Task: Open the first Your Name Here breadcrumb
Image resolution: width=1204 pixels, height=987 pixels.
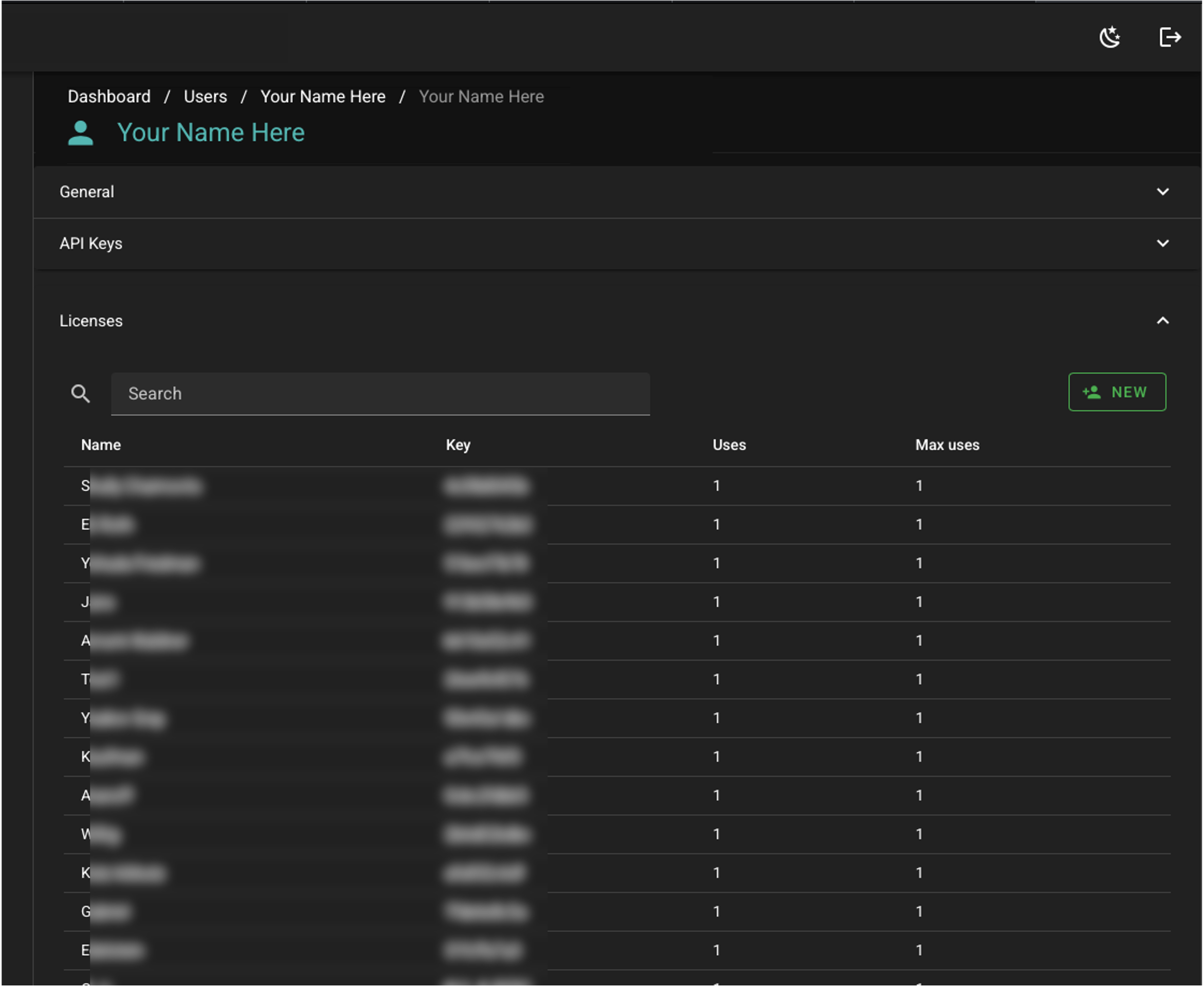Action: [x=323, y=97]
